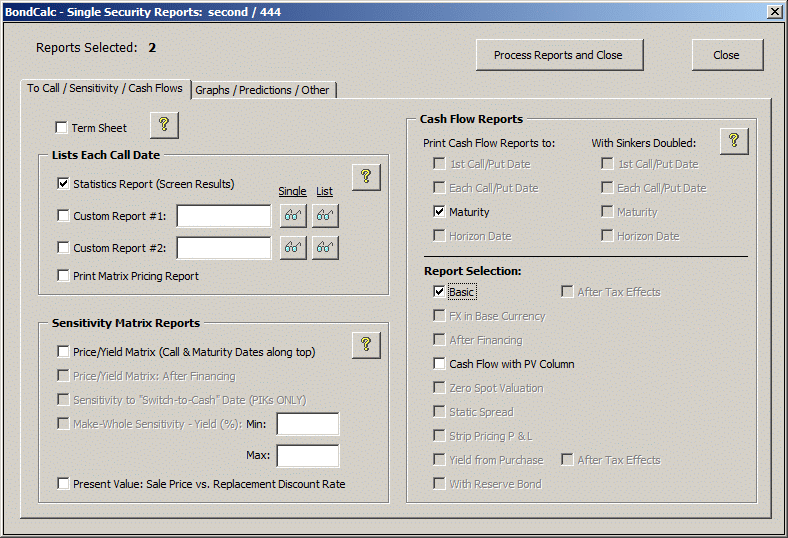Switch to To Call / Sensitivity / Cash Flows tab

click(105, 88)
